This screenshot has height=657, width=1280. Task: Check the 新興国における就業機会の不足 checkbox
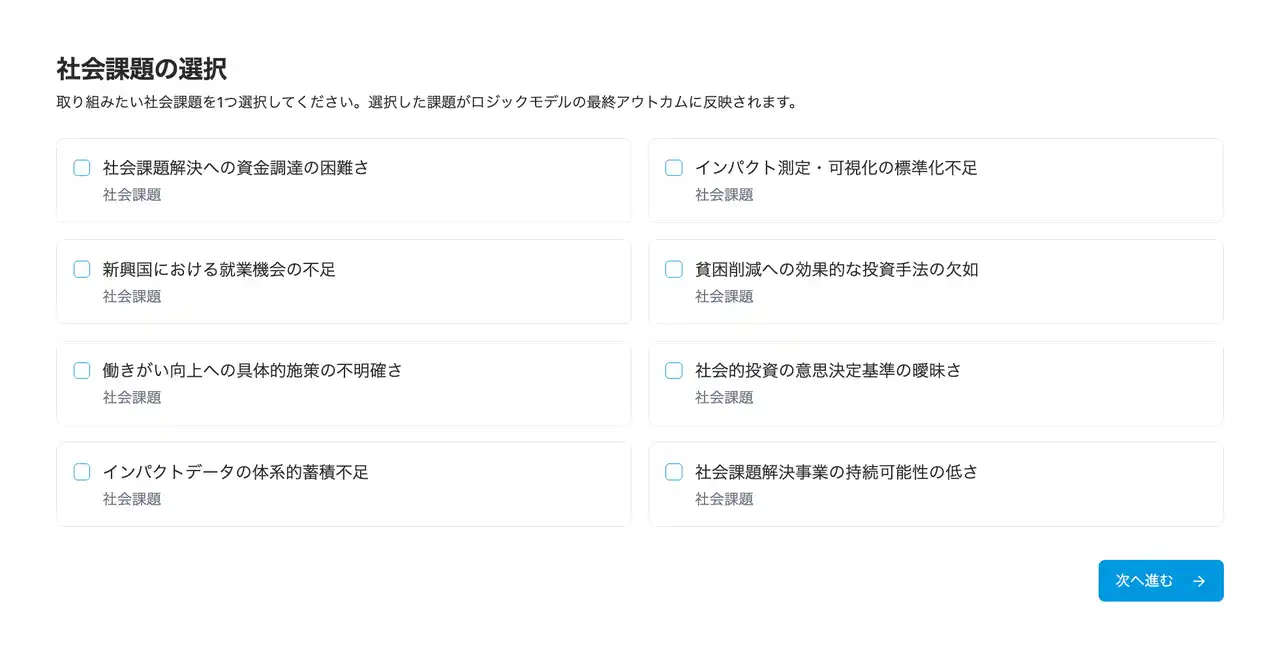(x=81, y=269)
